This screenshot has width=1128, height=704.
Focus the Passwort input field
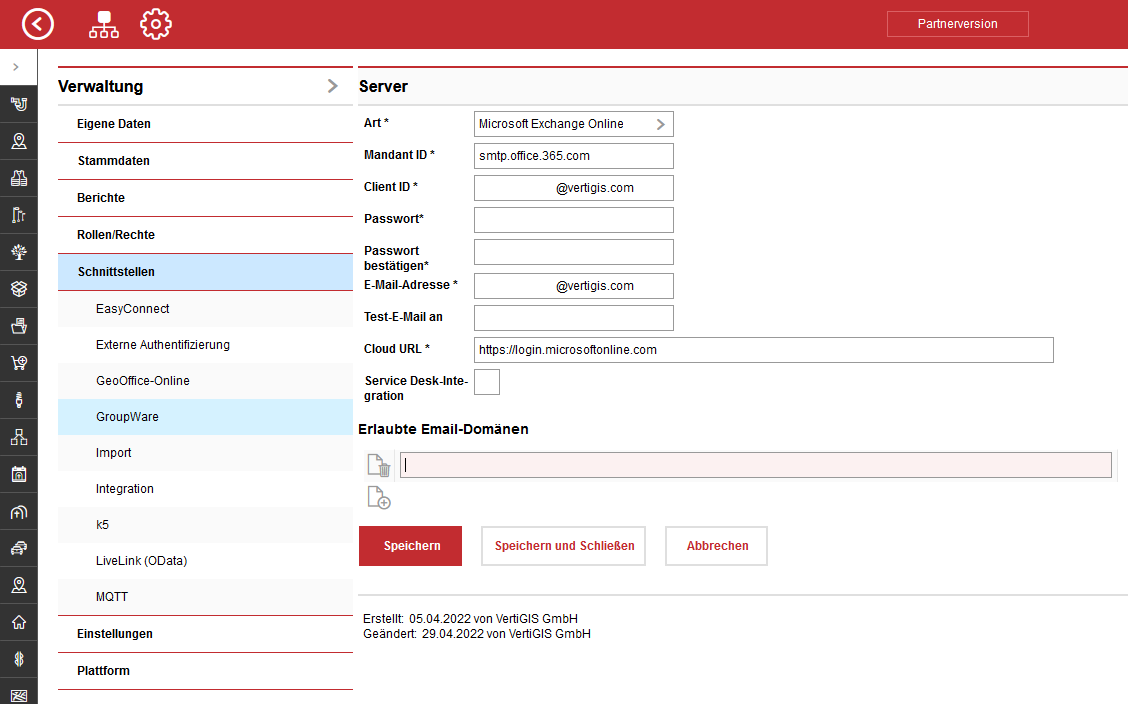573,220
